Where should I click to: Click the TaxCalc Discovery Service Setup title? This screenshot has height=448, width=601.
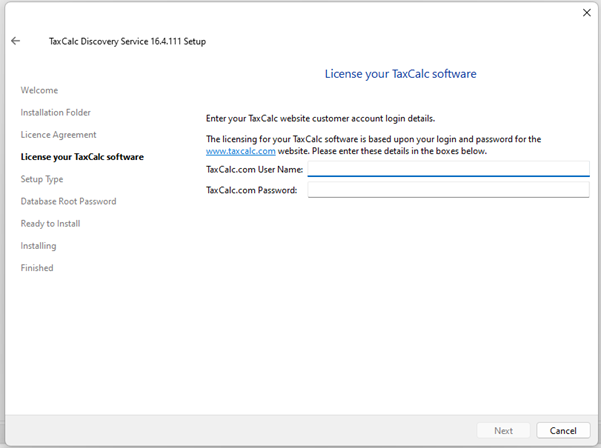click(127, 42)
